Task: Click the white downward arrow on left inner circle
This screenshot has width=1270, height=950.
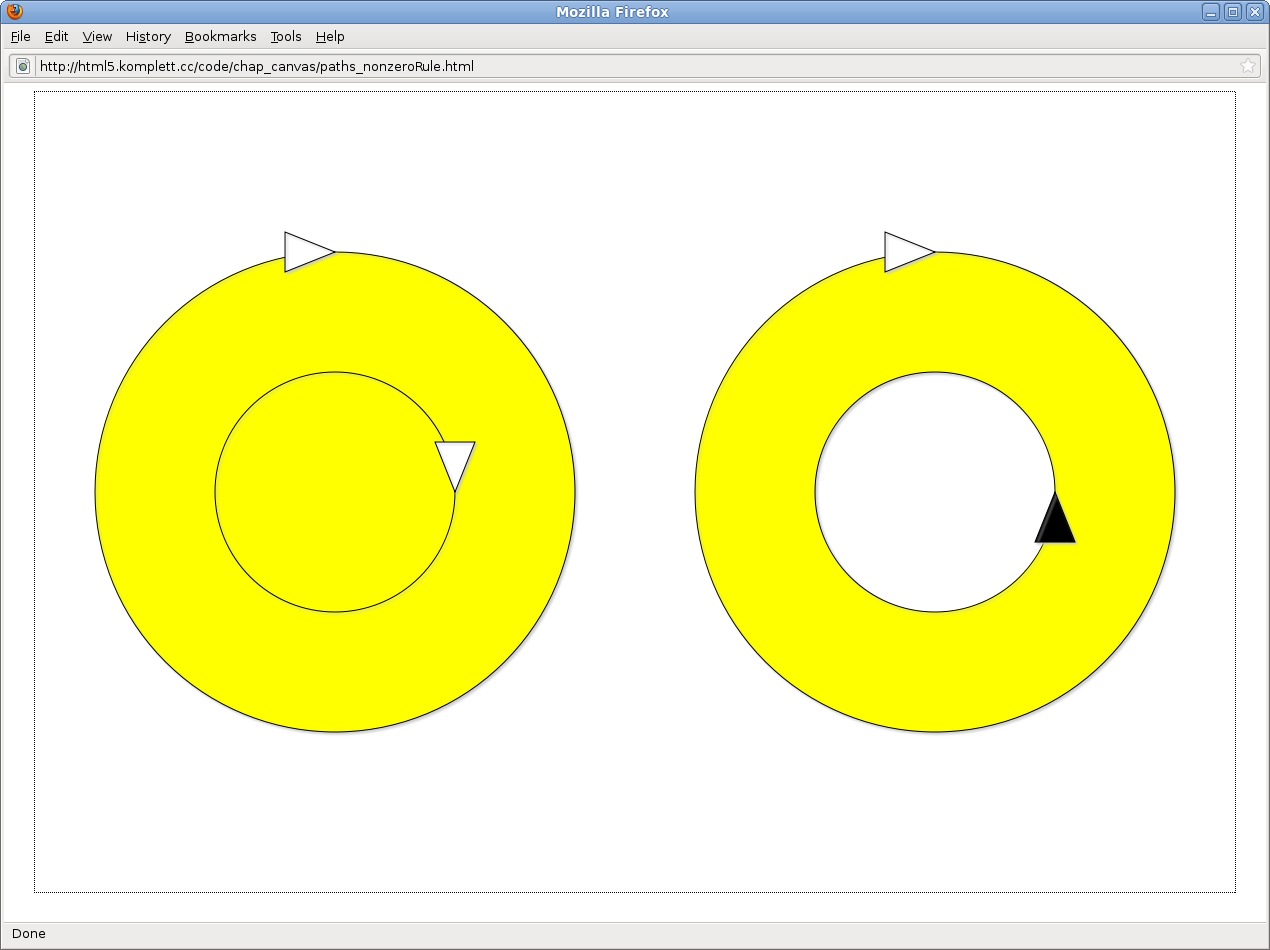Action: point(455,461)
